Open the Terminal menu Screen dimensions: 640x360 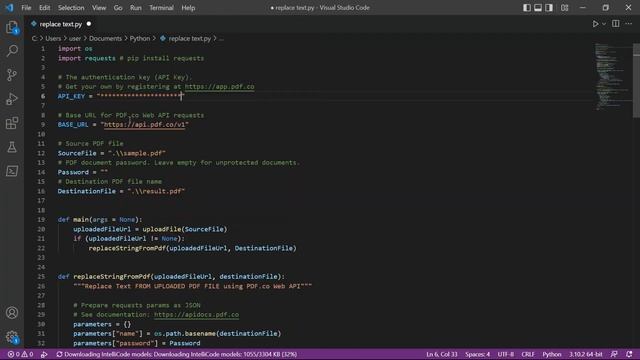[x=161, y=8]
